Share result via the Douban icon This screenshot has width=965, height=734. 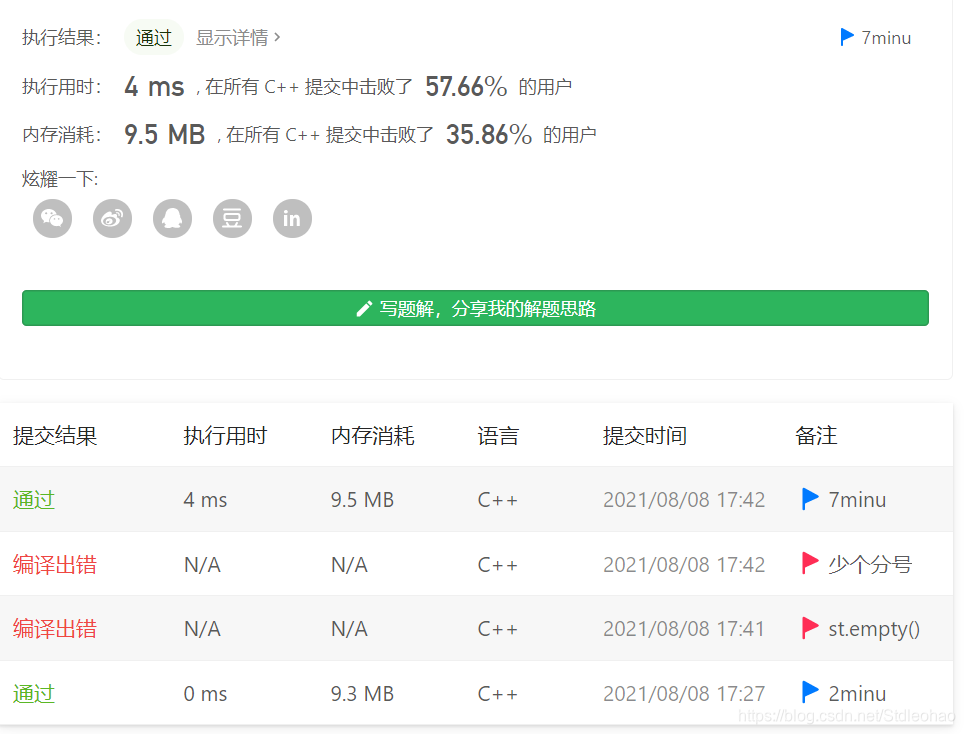tap(232, 218)
